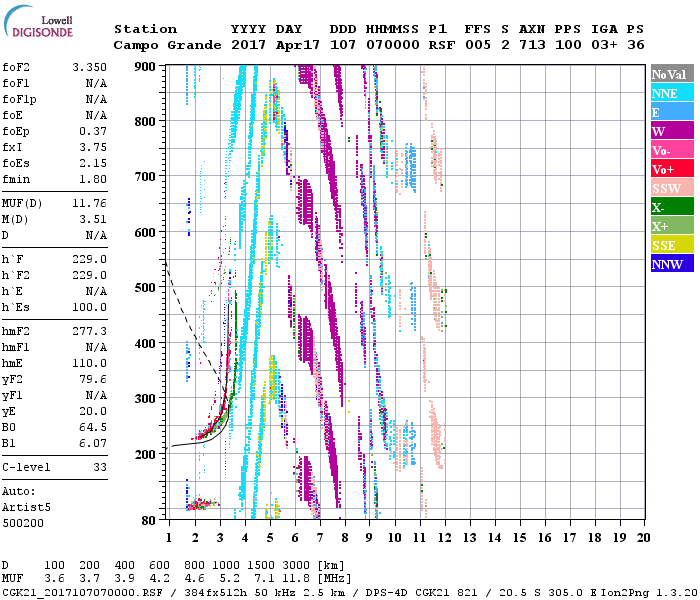Click the D distance 1500 entry
Screen dimensions: 700x600
pos(261,566)
